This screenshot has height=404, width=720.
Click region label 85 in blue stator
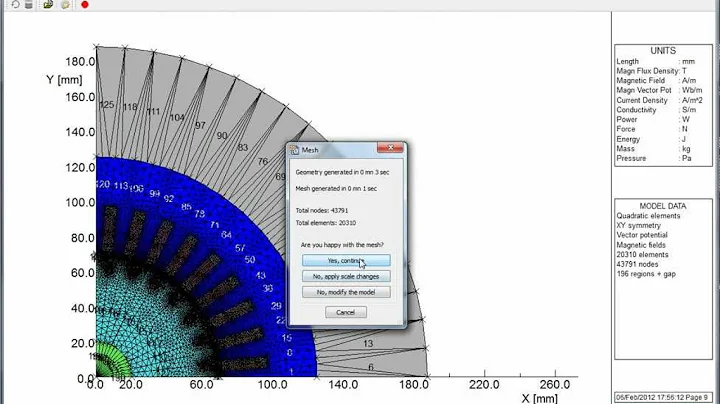[186, 207]
